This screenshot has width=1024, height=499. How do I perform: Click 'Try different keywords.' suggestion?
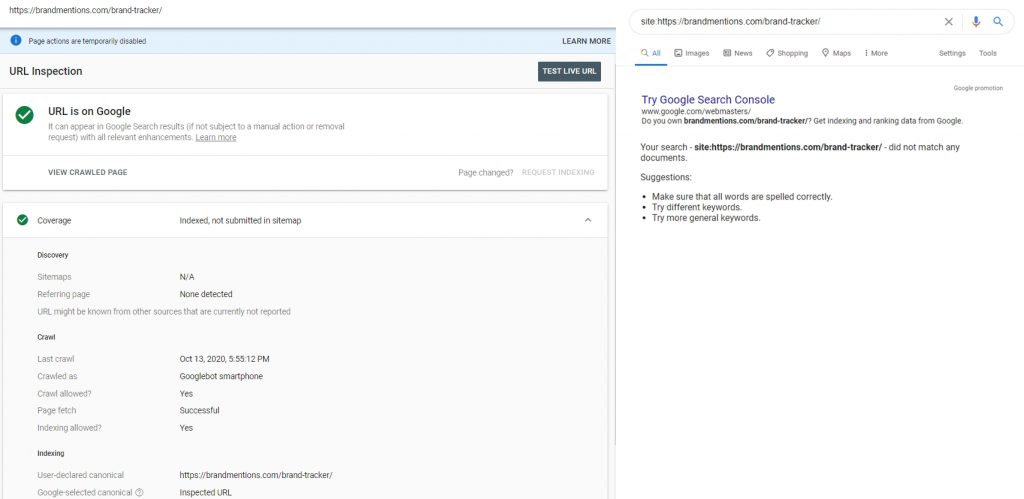click(697, 207)
